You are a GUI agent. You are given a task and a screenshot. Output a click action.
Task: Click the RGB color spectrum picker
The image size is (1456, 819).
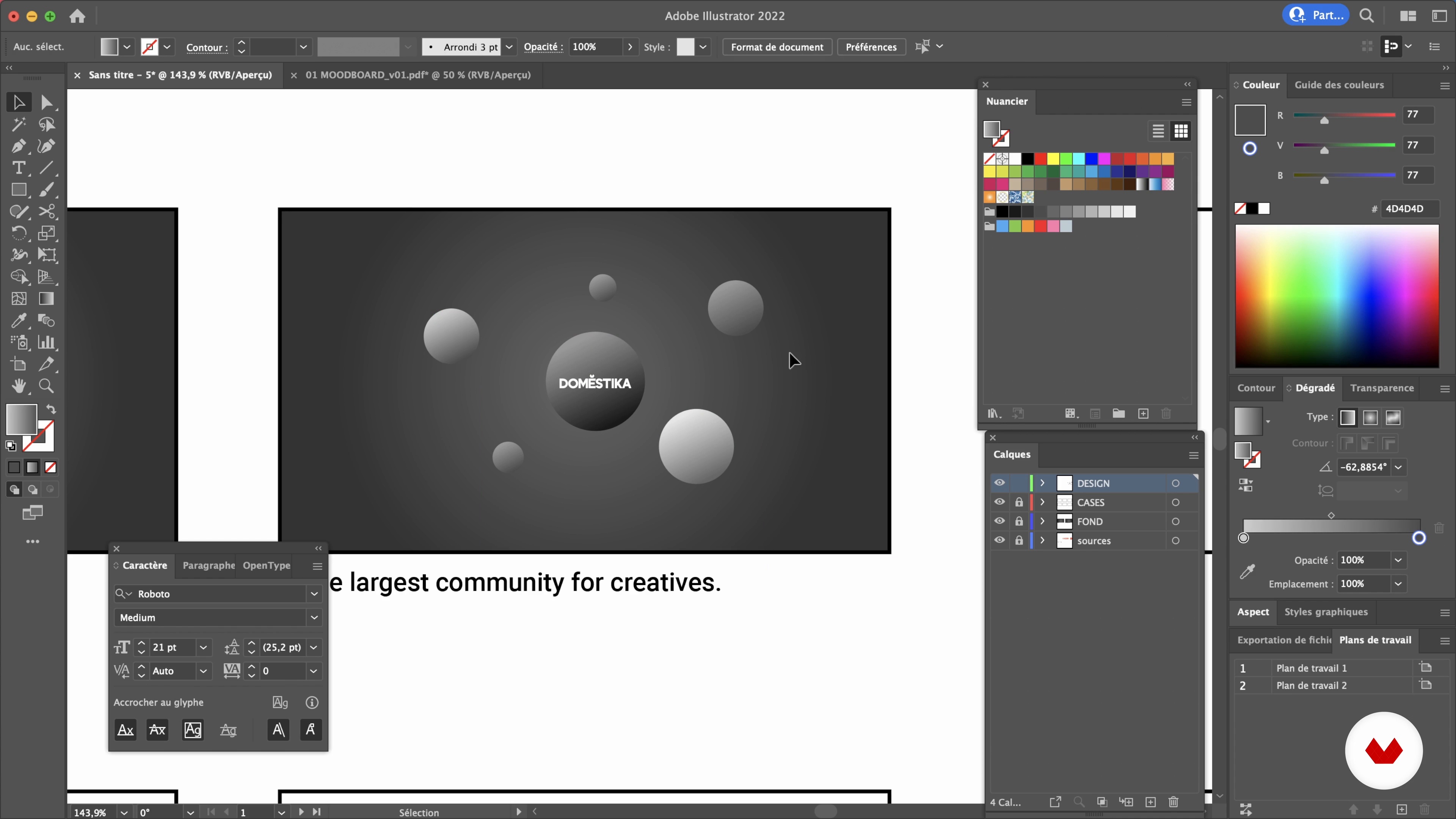(1337, 296)
